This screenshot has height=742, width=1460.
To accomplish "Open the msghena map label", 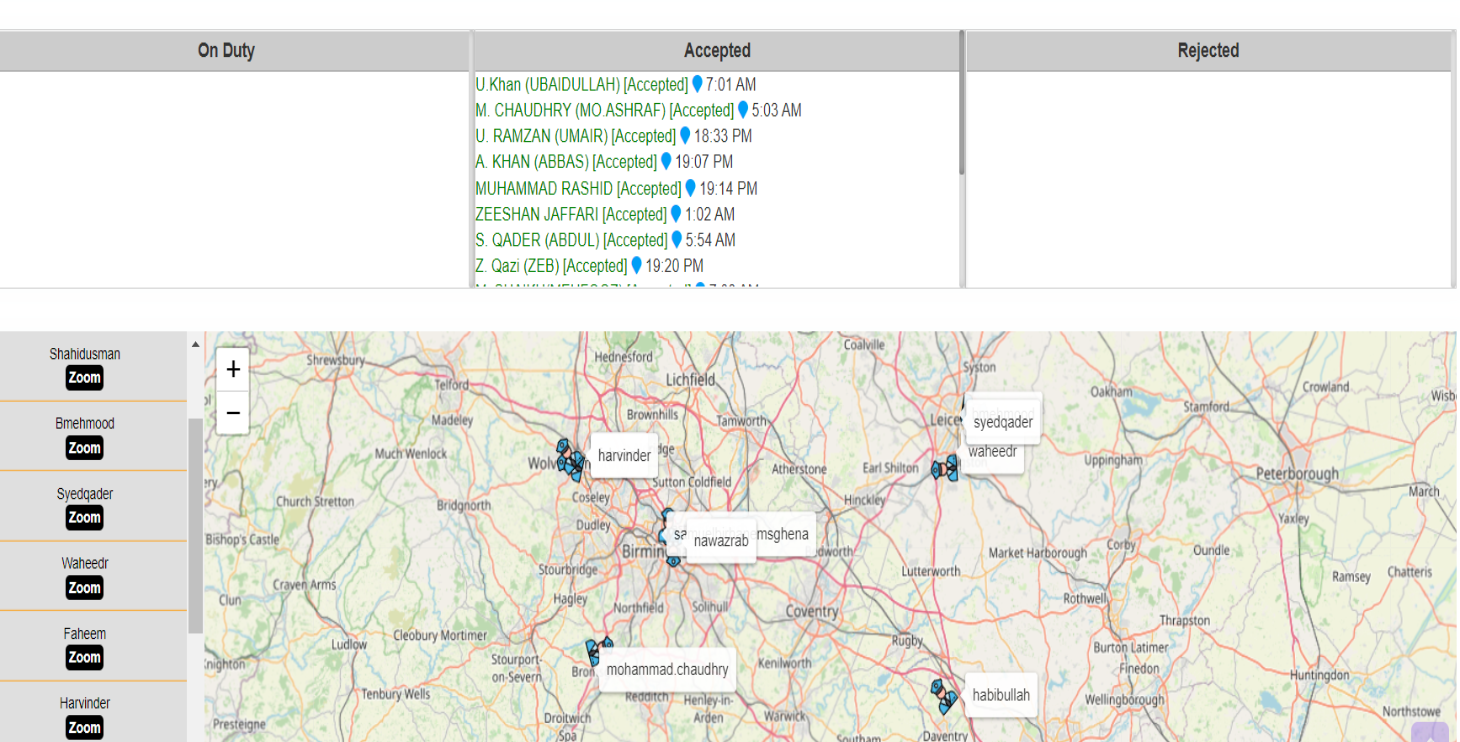I will (x=784, y=534).
